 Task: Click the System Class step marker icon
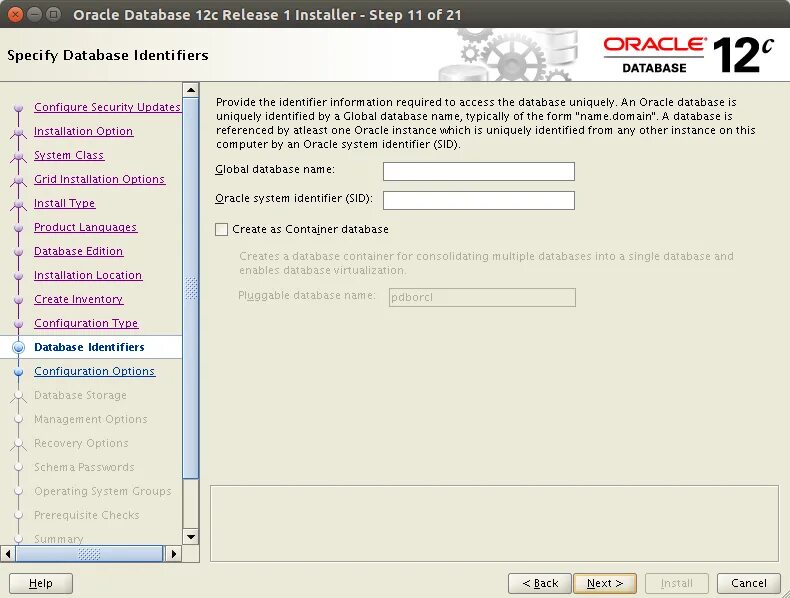coord(19,156)
